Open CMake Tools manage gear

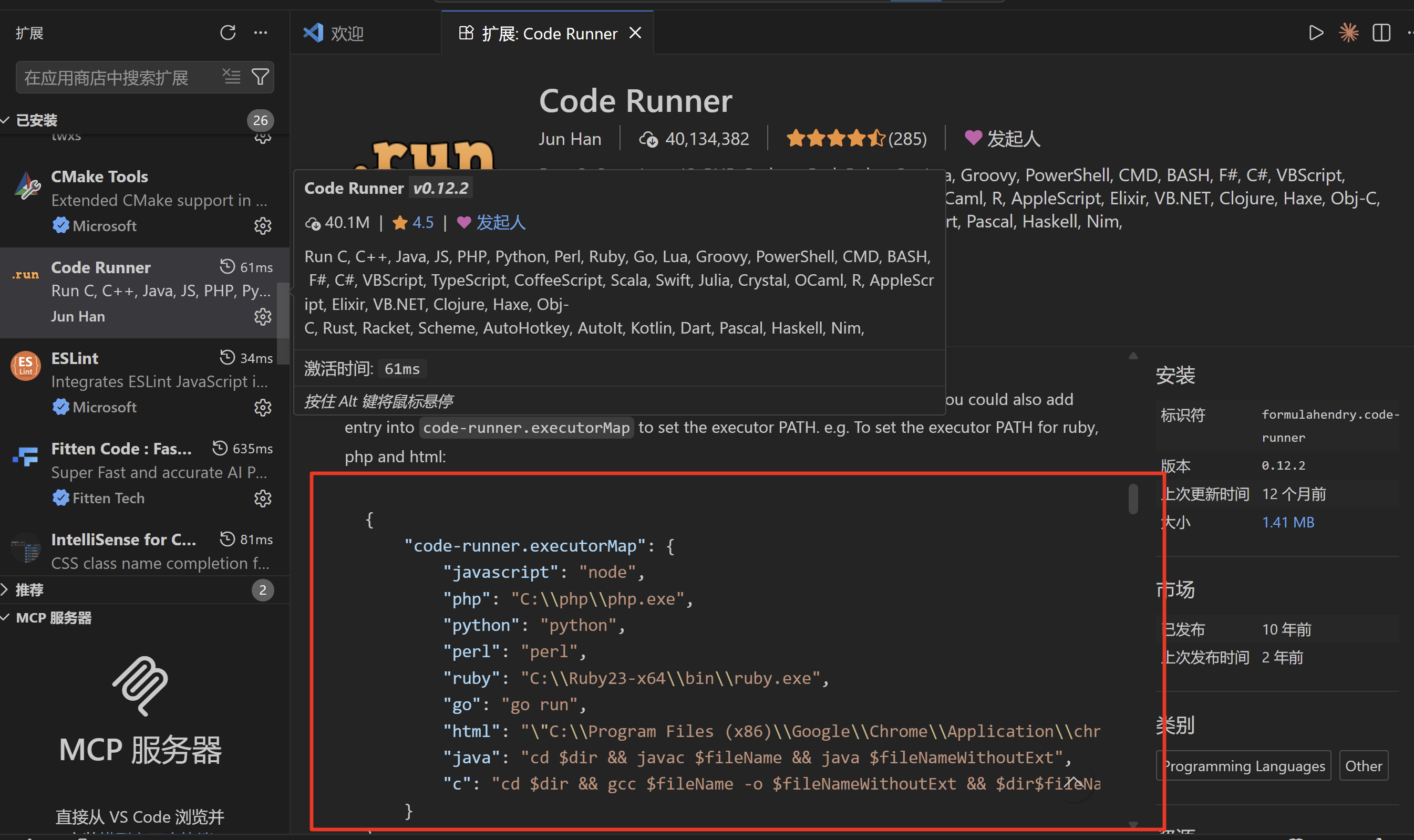point(263,226)
